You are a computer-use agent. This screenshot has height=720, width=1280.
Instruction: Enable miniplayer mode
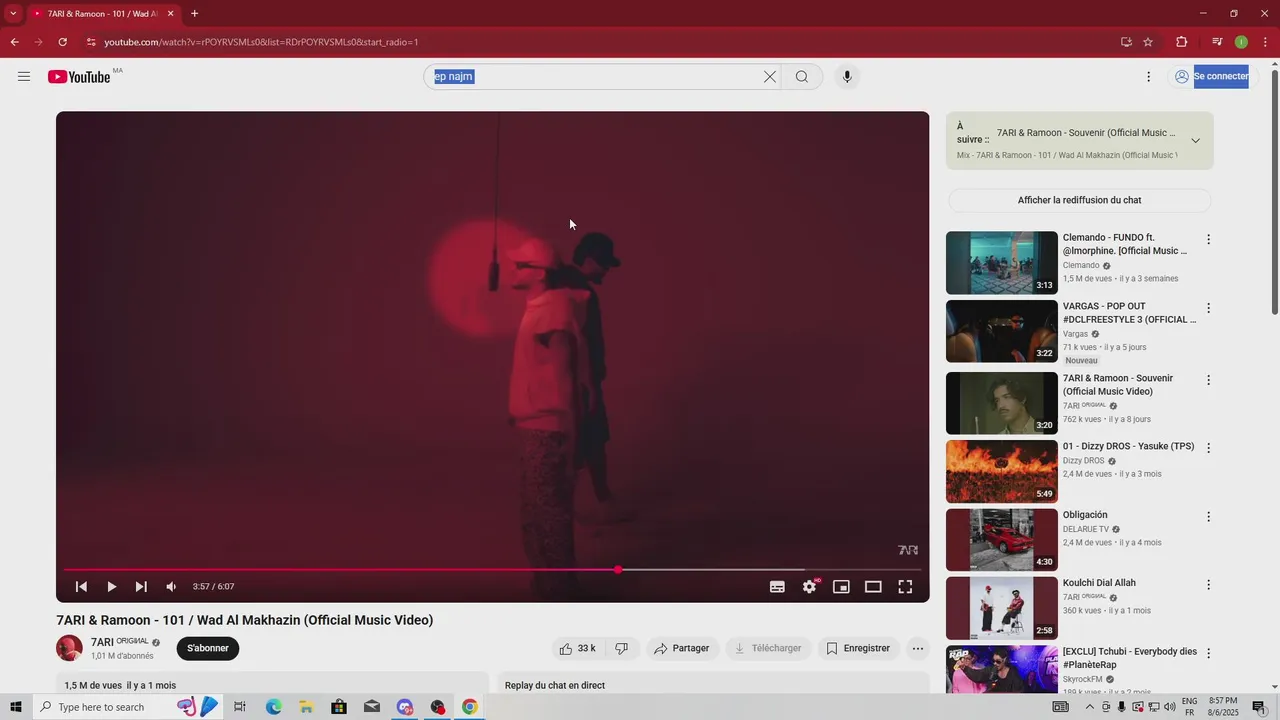point(841,587)
